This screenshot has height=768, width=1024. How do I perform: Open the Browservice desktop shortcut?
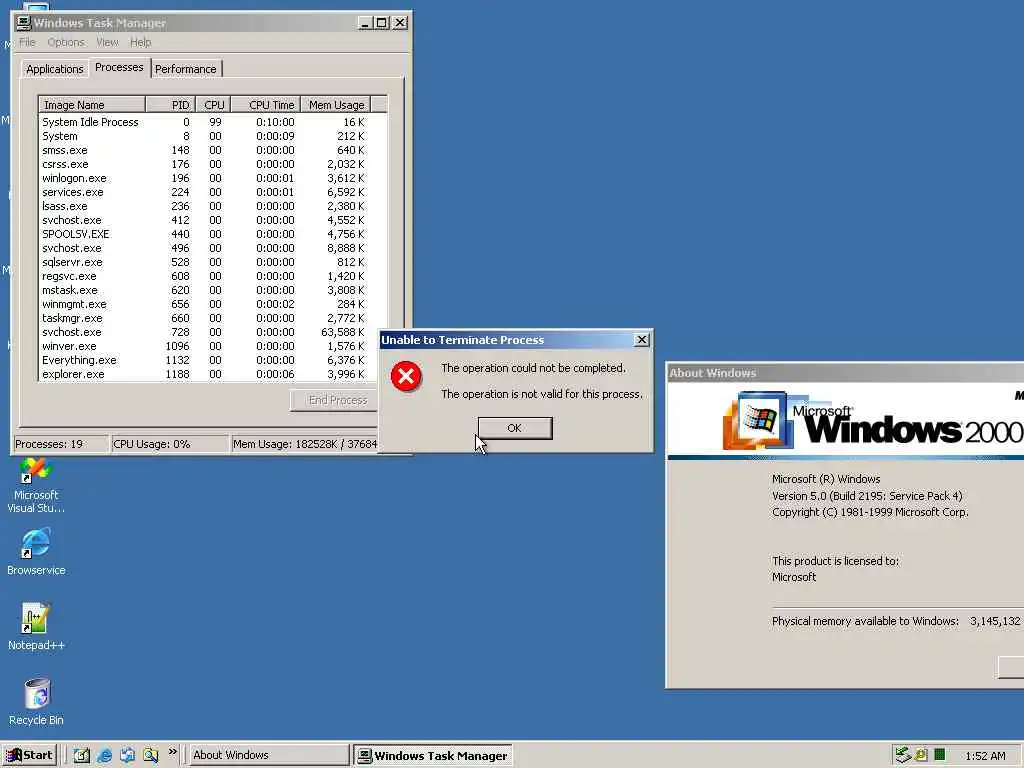coord(36,552)
